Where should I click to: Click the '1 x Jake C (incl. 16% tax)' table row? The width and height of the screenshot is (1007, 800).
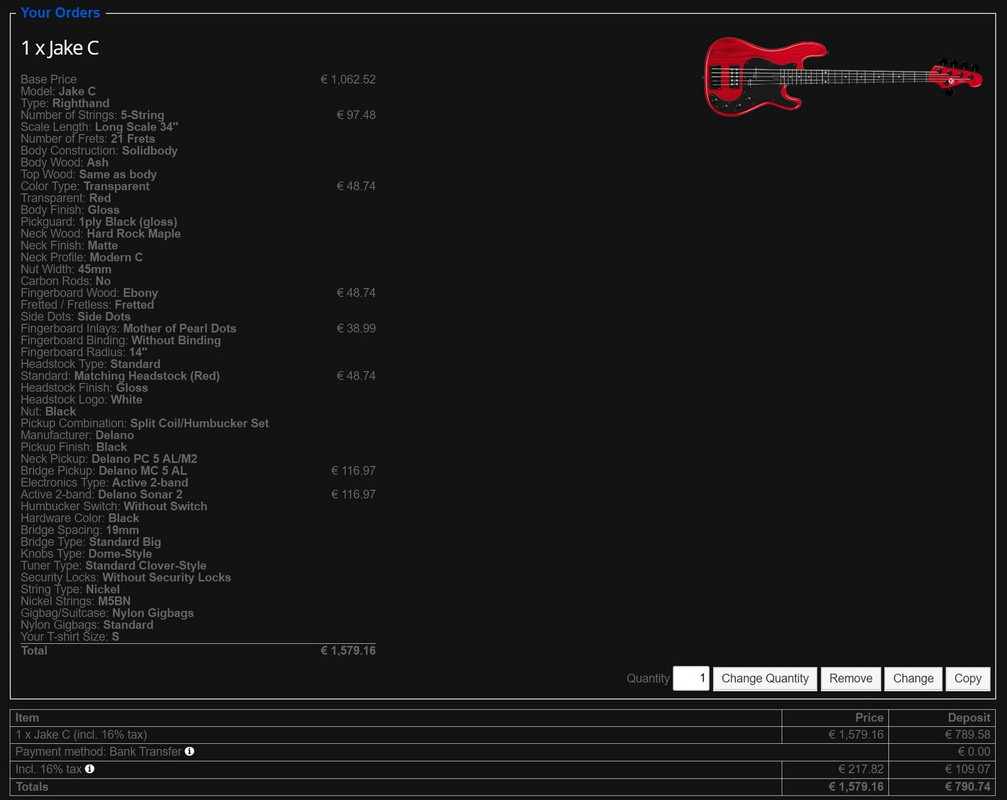pos(503,735)
